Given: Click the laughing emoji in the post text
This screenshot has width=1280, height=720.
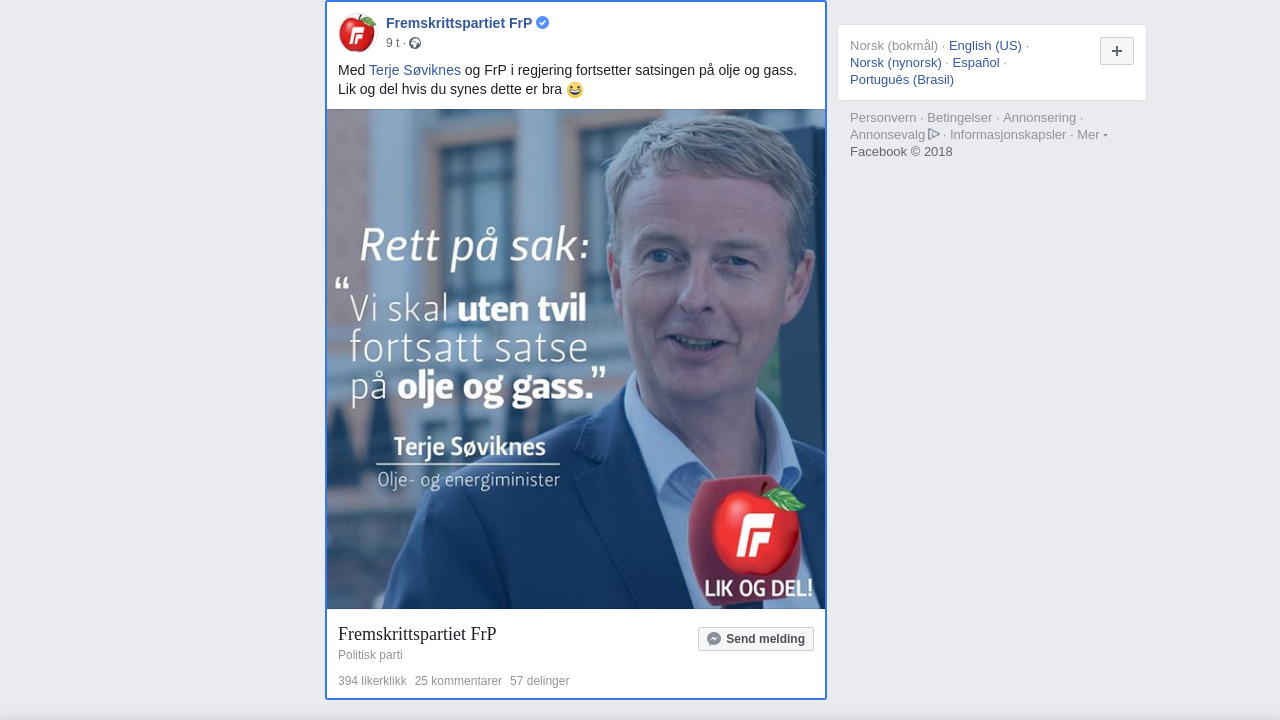Looking at the screenshot, I should tap(575, 90).
